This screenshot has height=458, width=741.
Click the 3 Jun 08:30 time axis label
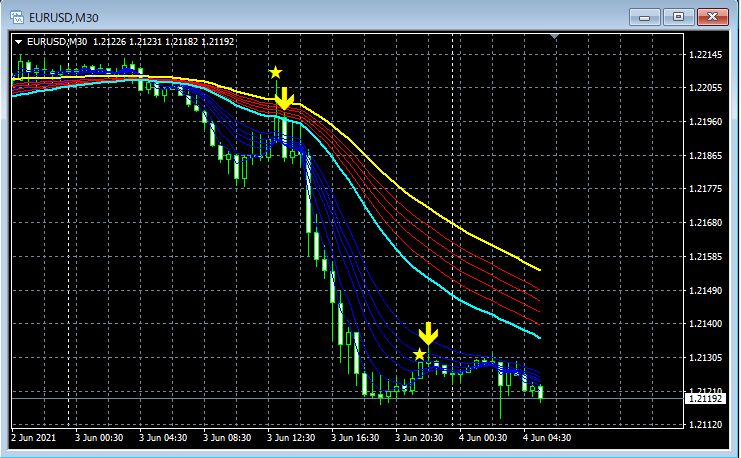point(227,438)
